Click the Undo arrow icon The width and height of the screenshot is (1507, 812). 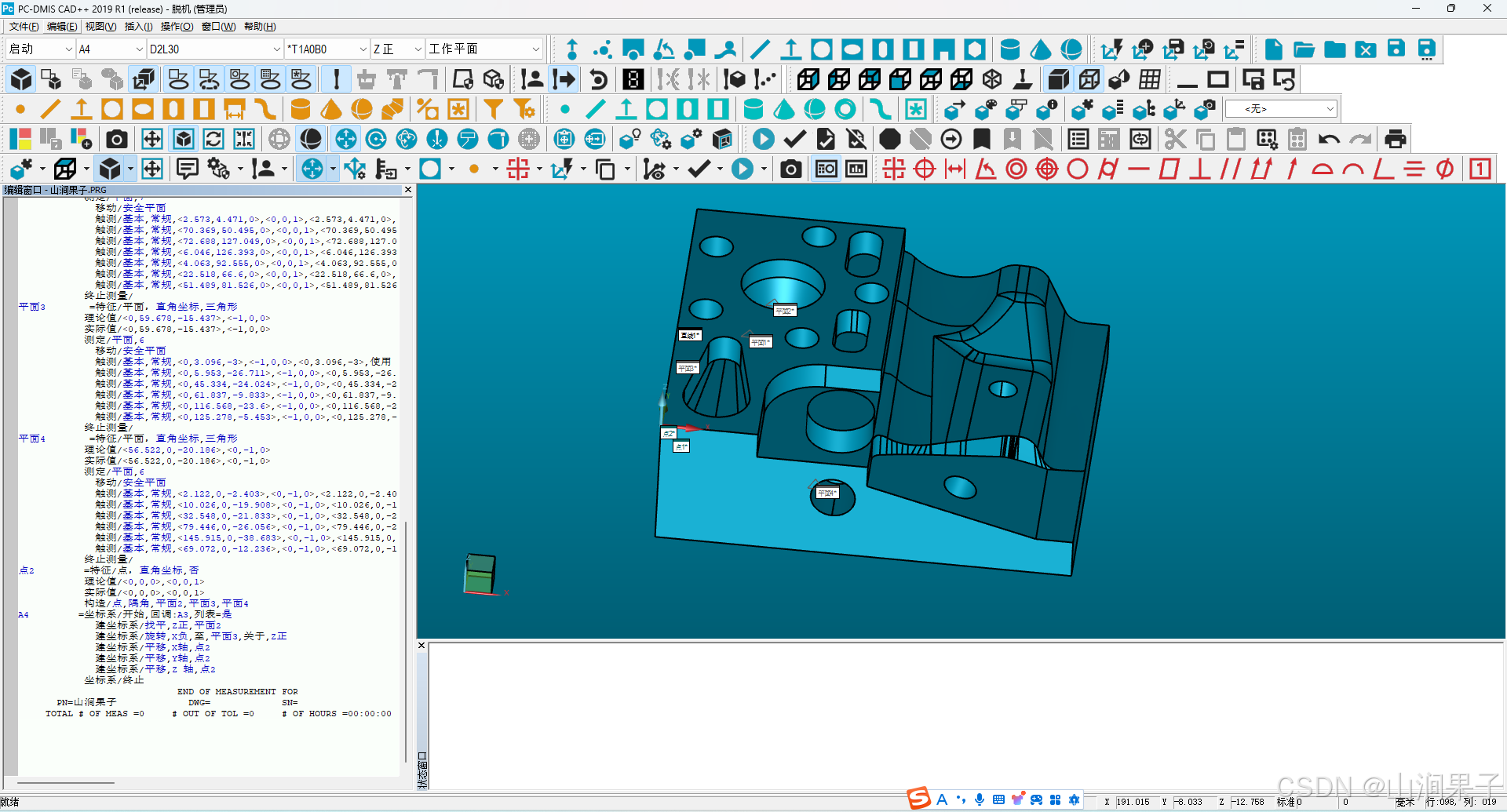click(x=1329, y=140)
